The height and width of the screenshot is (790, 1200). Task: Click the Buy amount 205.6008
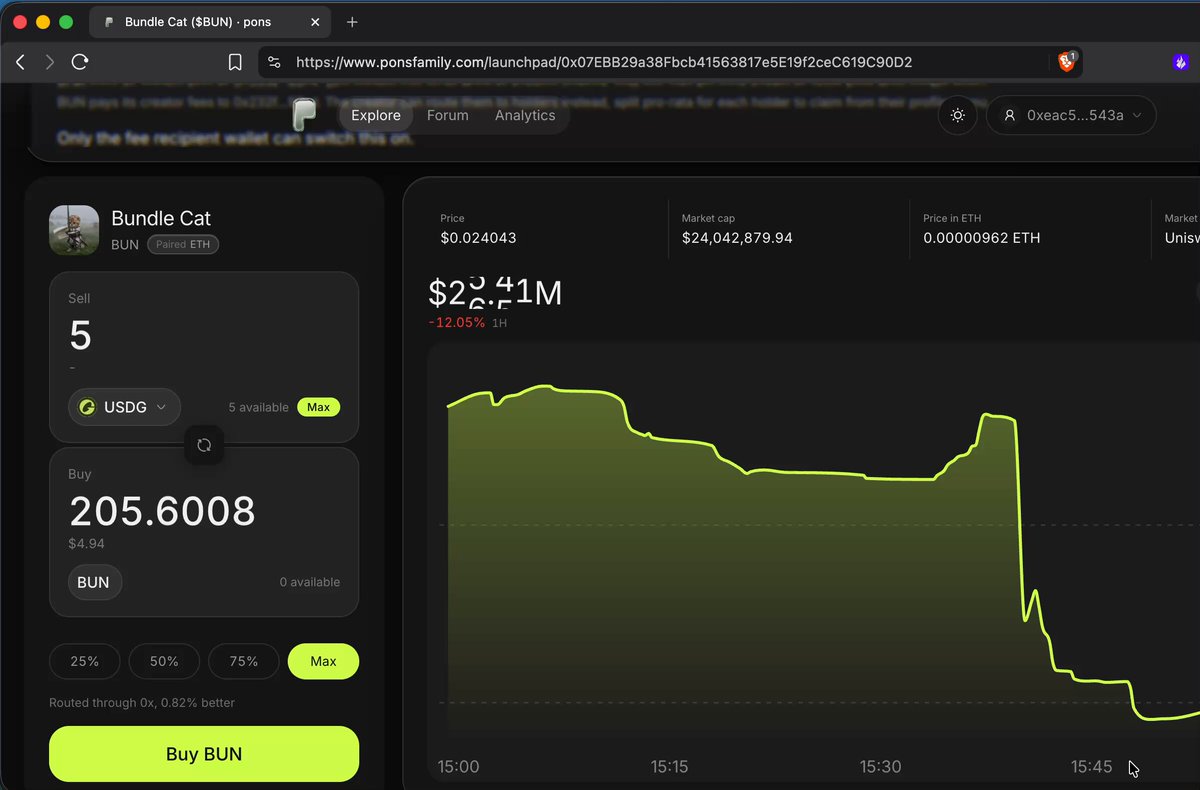click(162, 511)
